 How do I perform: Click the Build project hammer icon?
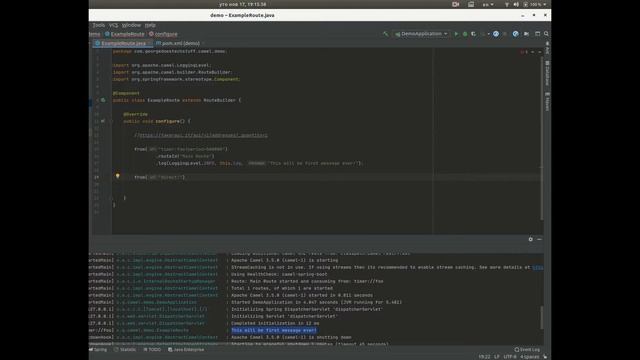[385, 34]
